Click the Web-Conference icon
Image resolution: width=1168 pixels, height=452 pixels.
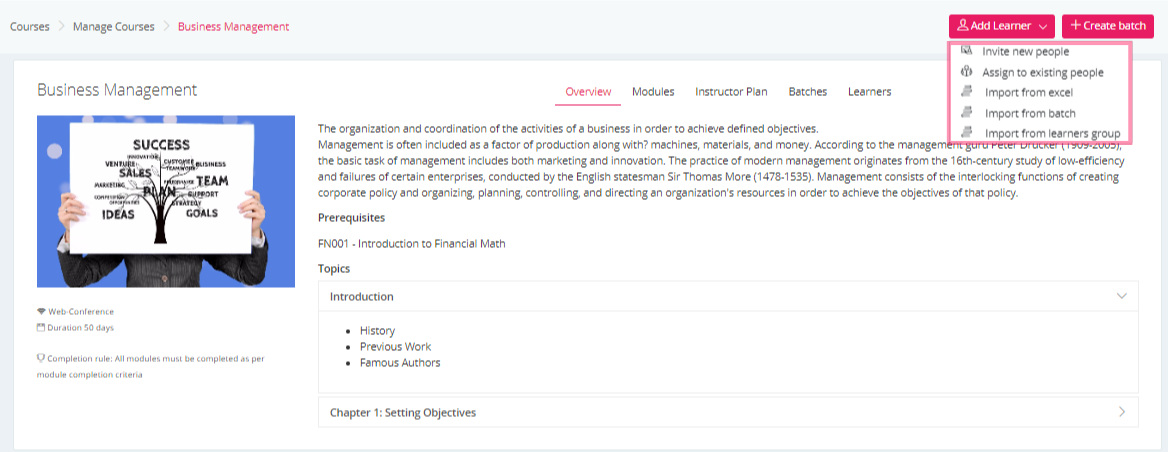click(x=41, y=312)
